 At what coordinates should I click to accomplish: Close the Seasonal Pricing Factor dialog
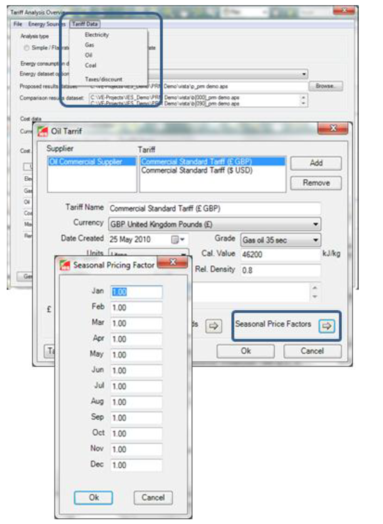[172, 262]
